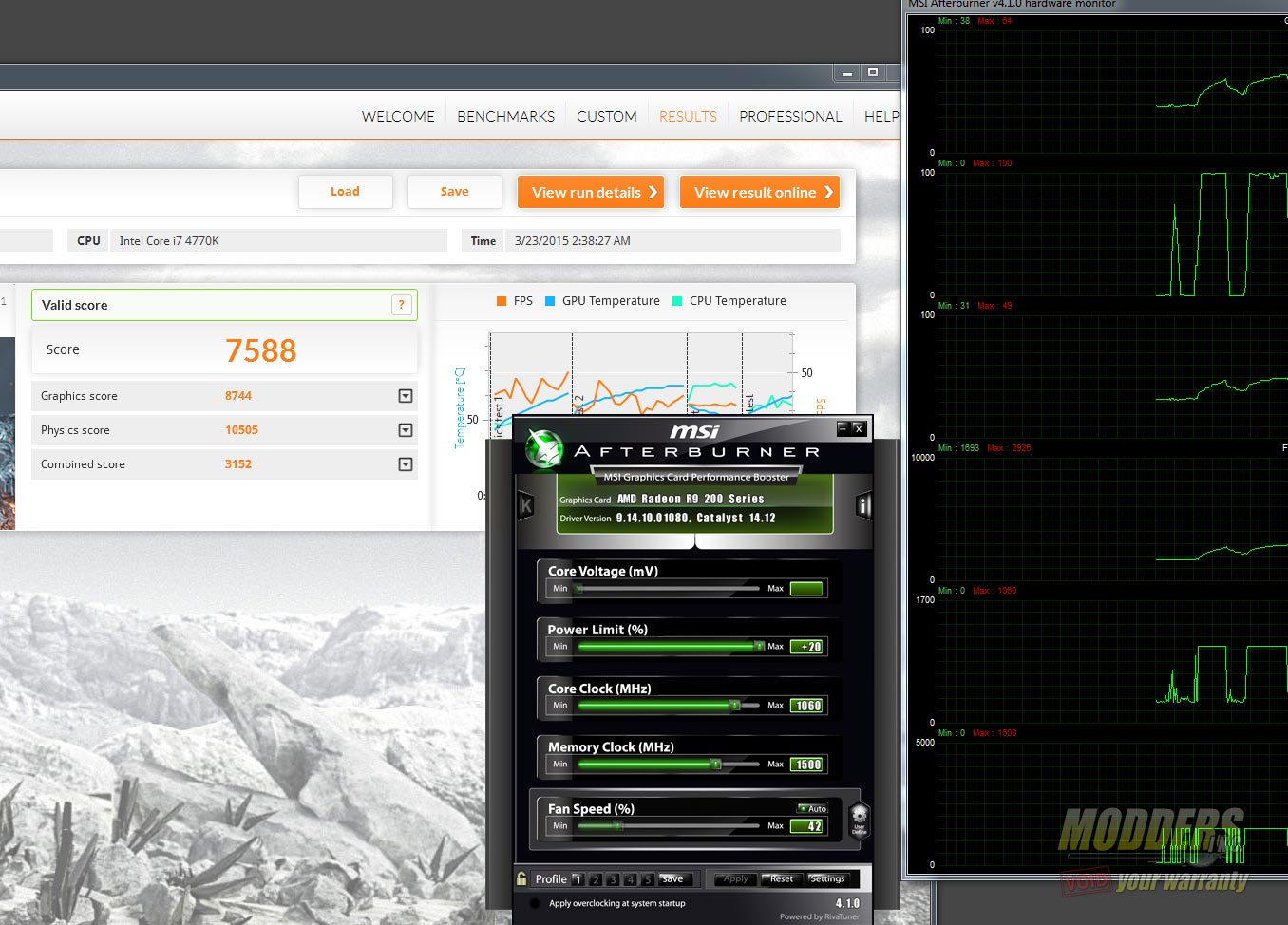Click the Memory Clock slider handle
Viewport: 1288px width, 925px height.
click(716, 765)
